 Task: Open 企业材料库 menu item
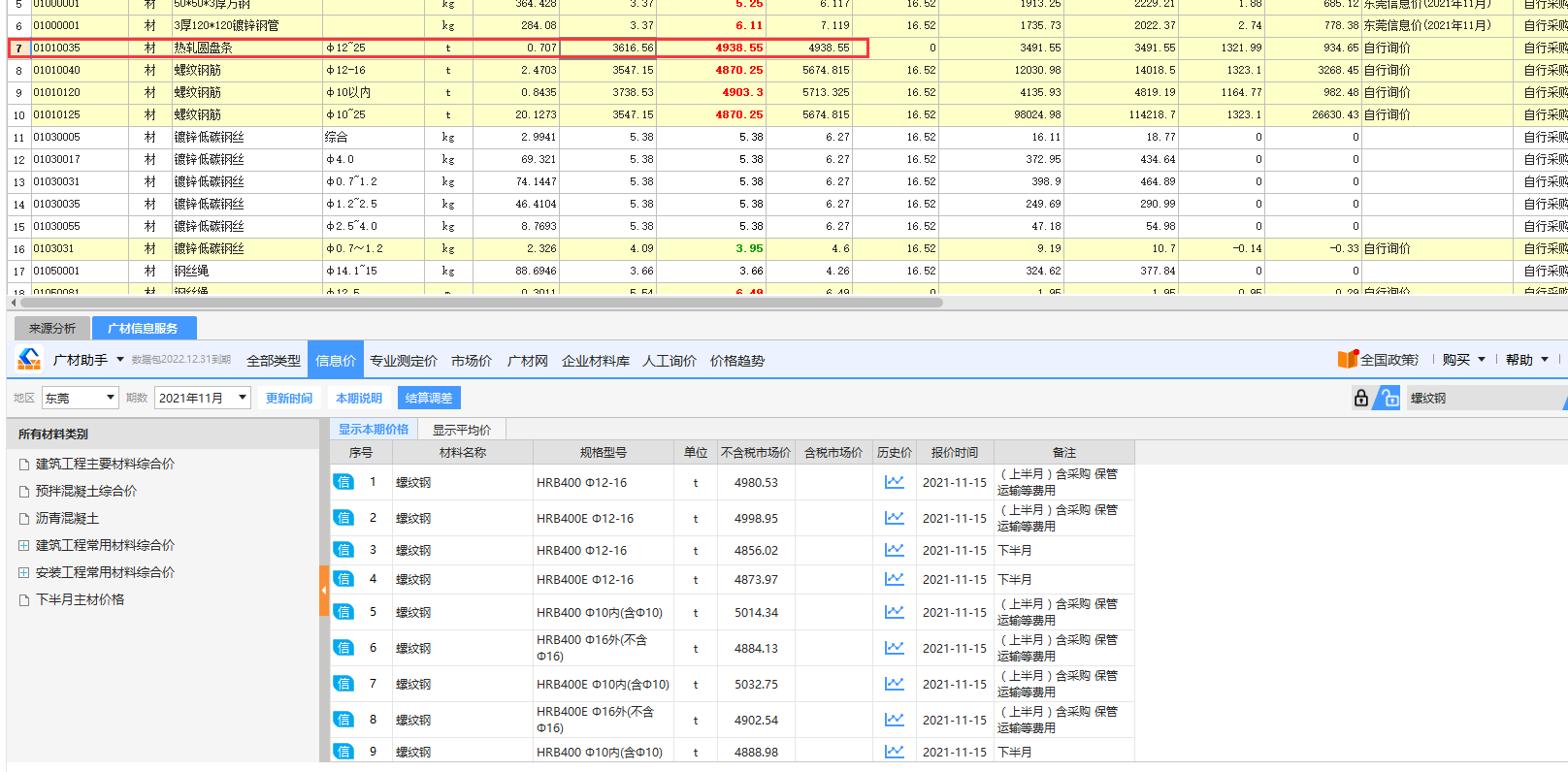click(x=596, y=361)
